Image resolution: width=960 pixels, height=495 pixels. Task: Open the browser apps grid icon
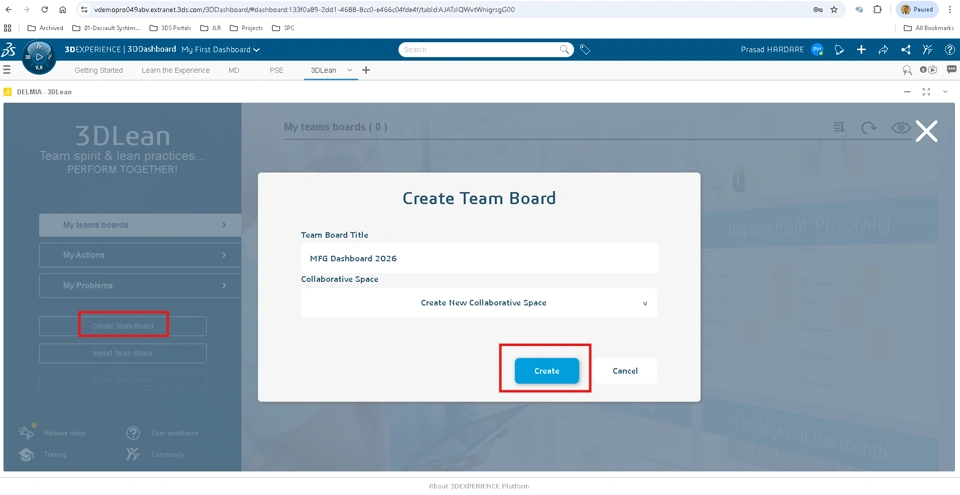[8, 28]
